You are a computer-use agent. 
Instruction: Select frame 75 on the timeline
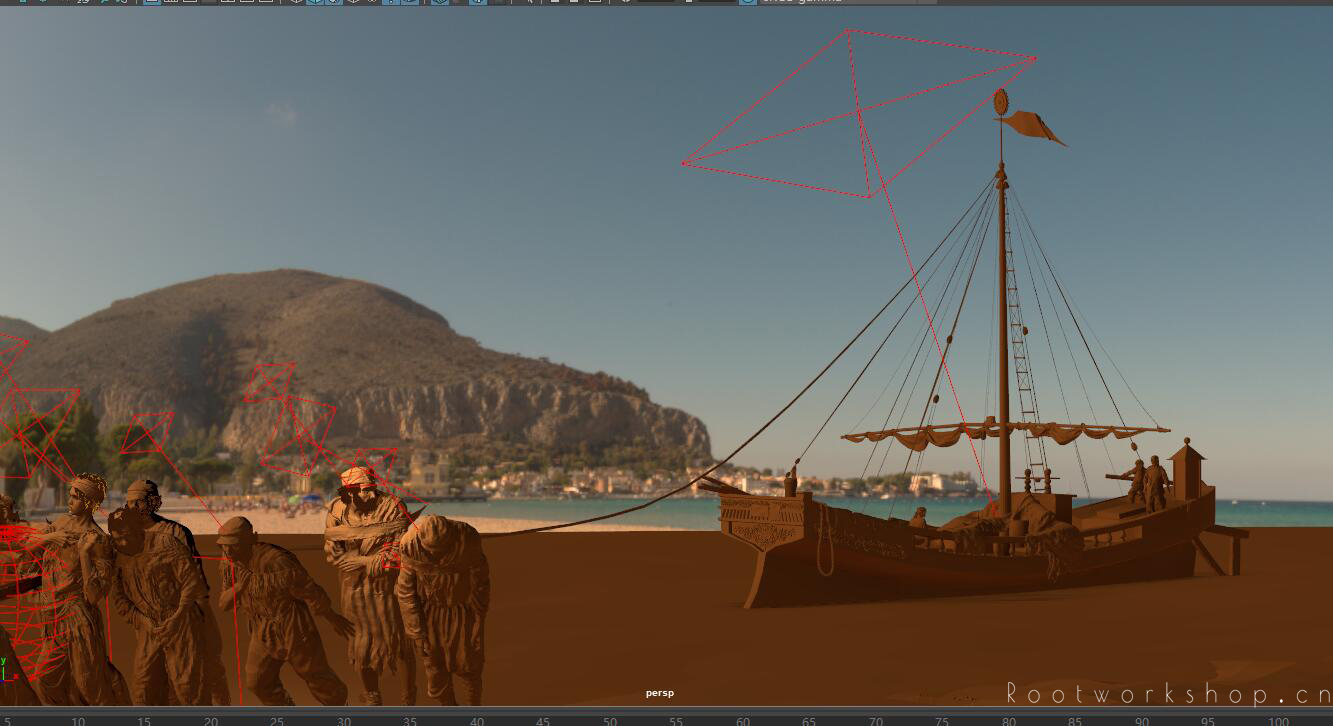942,721
